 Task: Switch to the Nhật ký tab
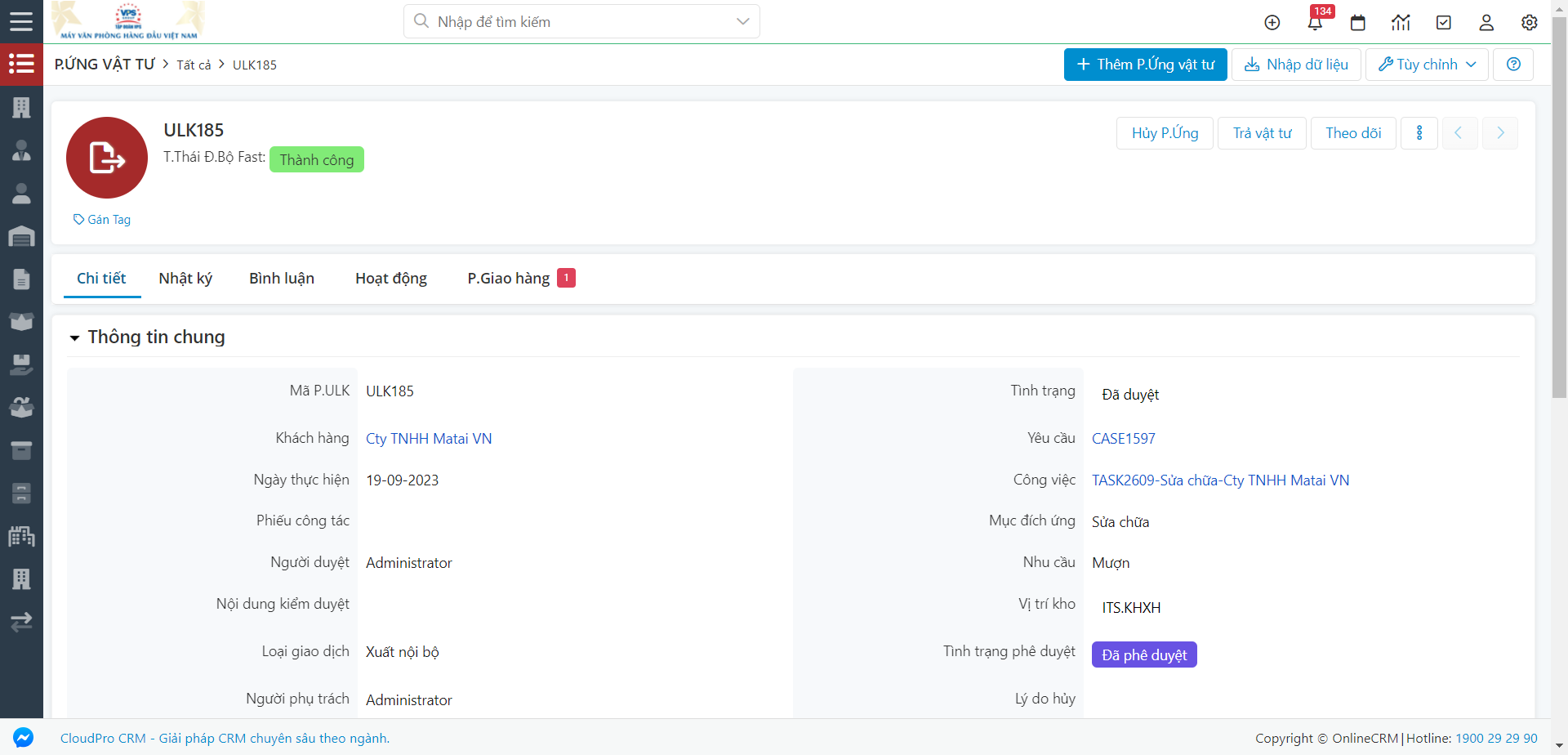(185, 279)
